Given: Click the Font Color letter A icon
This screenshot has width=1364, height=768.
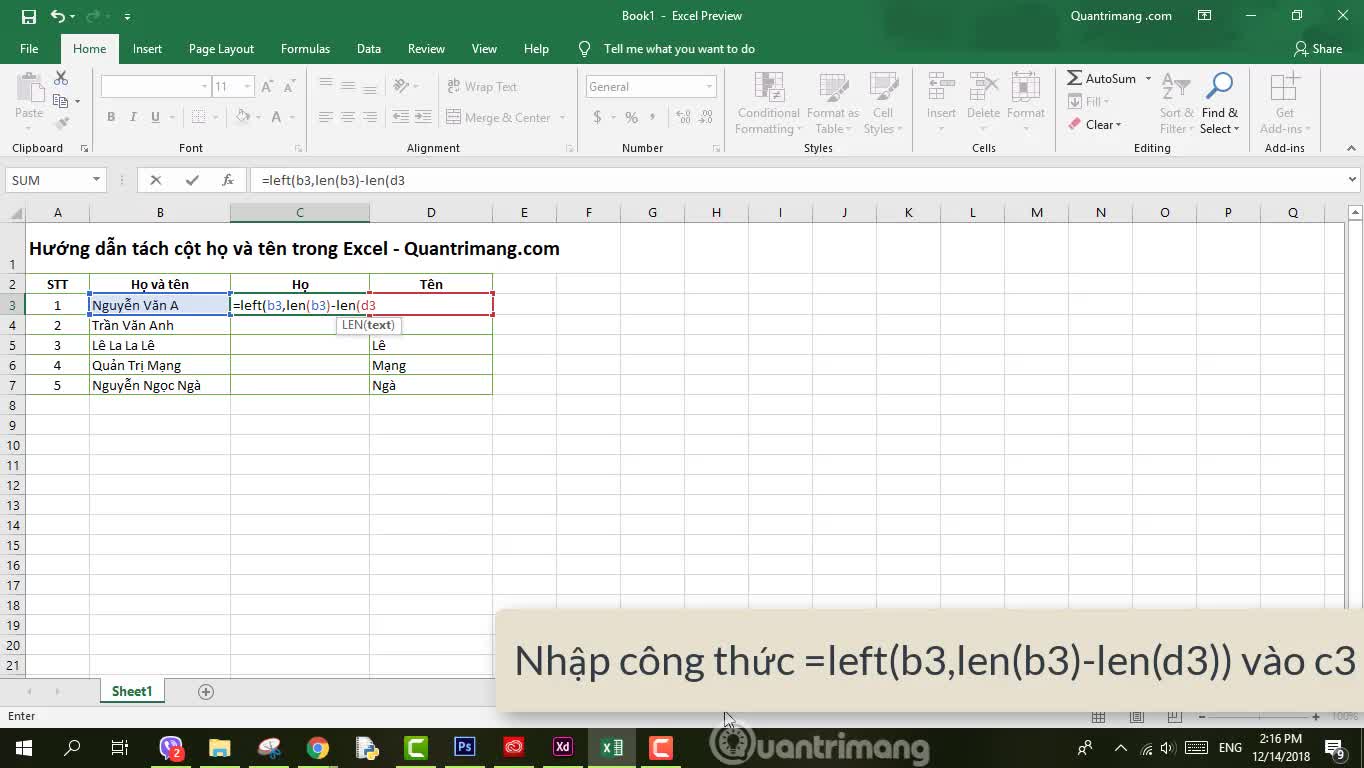Looking at the screenshot, I should tap(277, 117).
